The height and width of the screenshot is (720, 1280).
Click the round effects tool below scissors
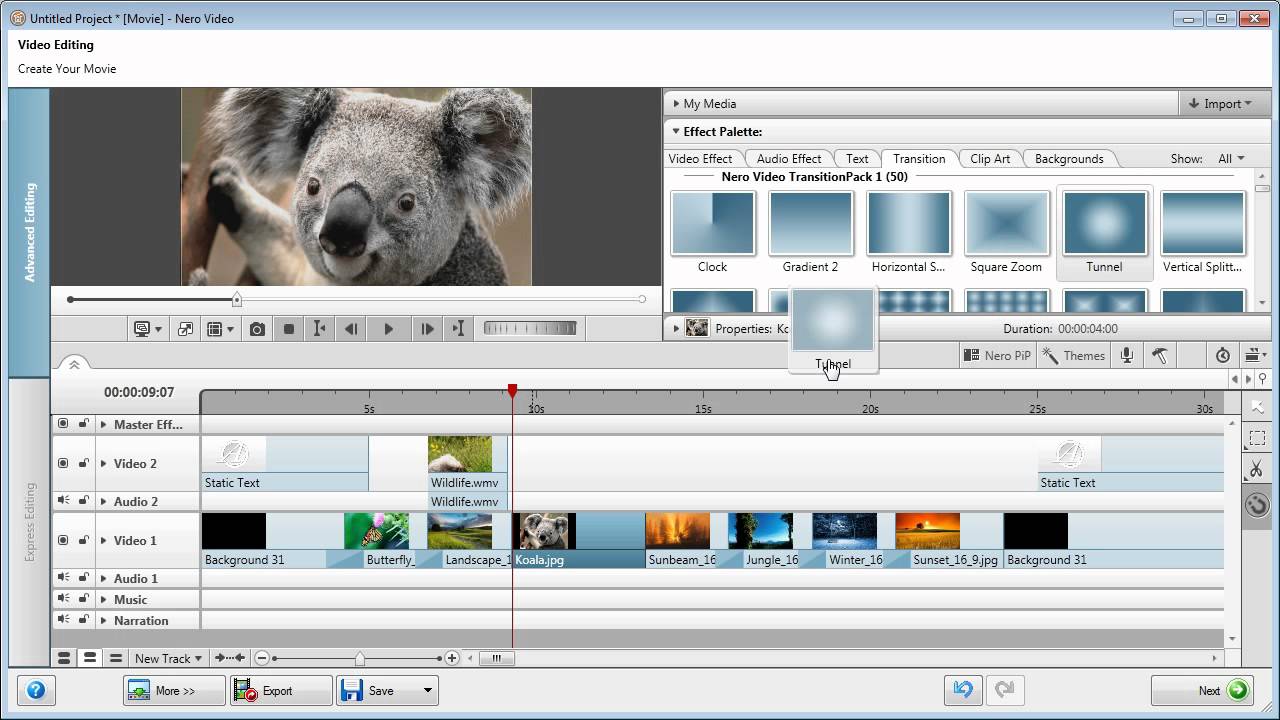point(1257,504)
